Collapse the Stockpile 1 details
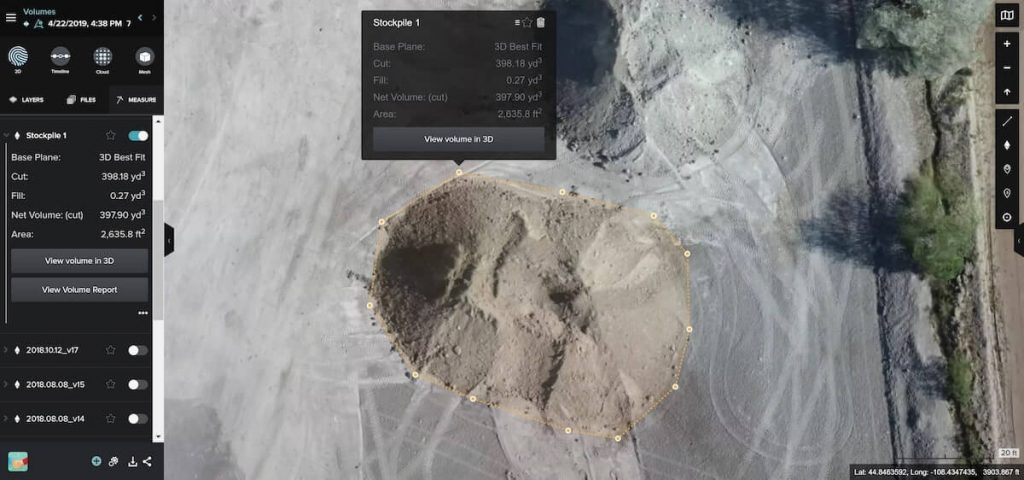 click(x=6, y=135)
